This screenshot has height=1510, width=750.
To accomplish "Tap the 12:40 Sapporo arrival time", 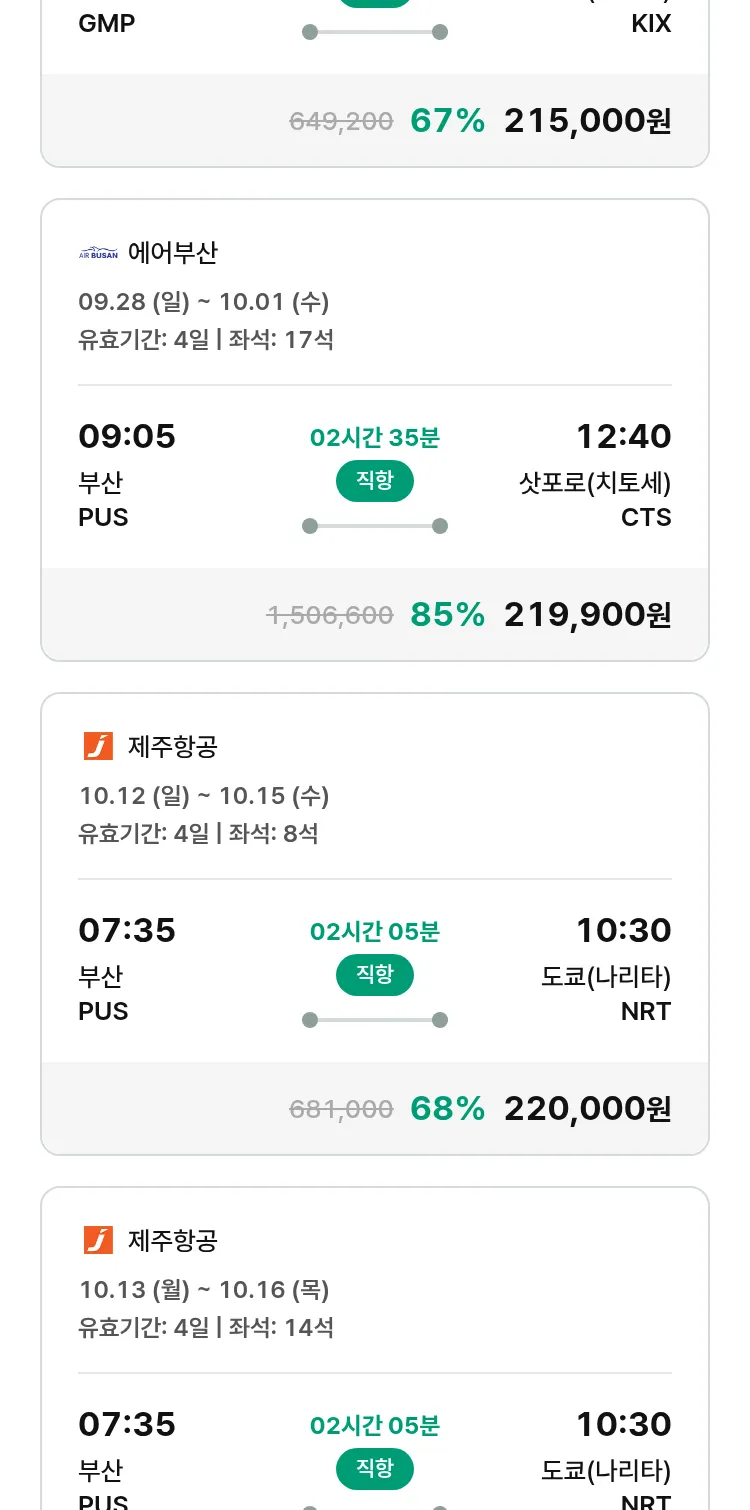I will coord(623,437).
